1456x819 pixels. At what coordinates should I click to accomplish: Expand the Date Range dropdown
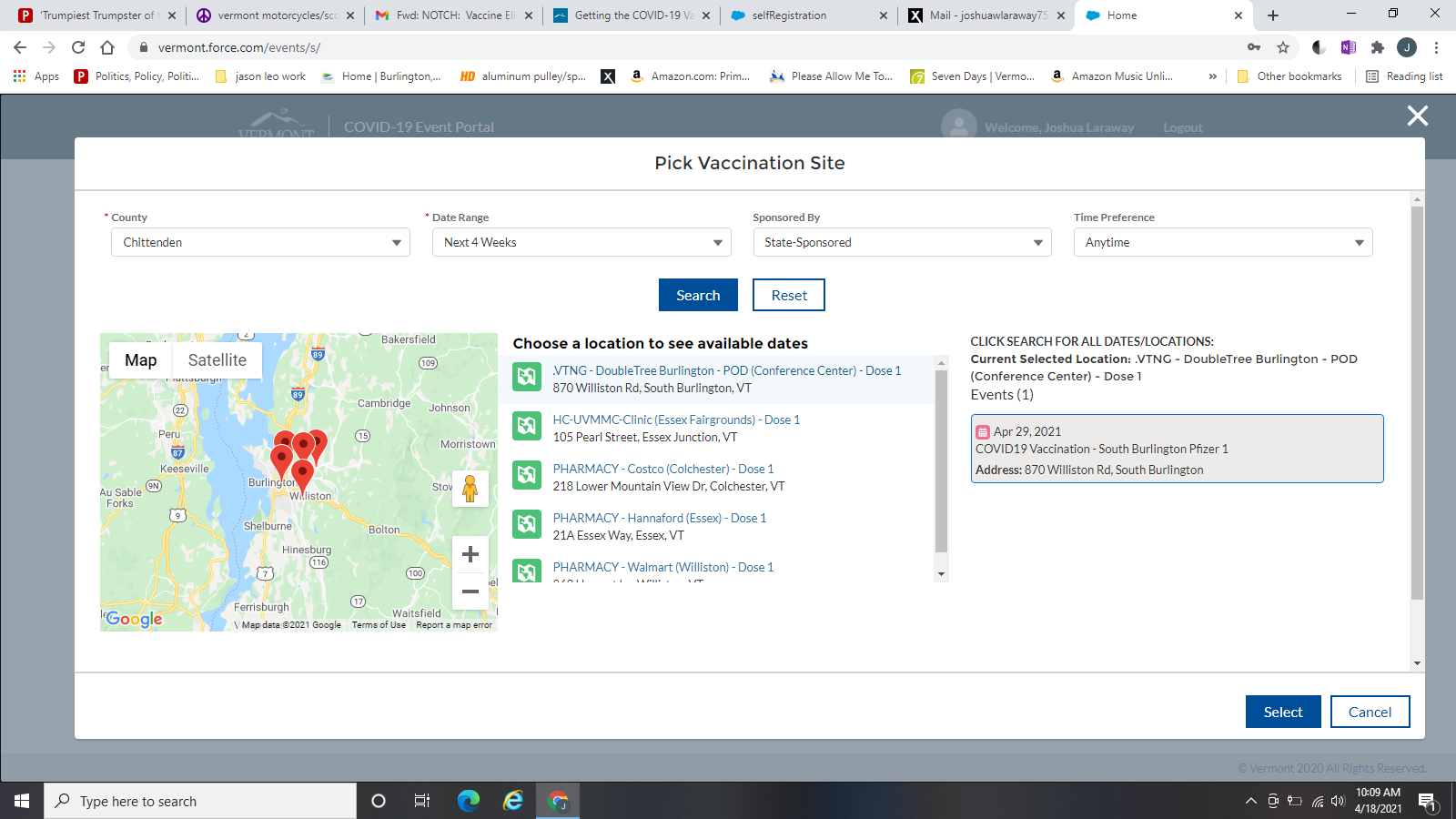click(581, 242)
